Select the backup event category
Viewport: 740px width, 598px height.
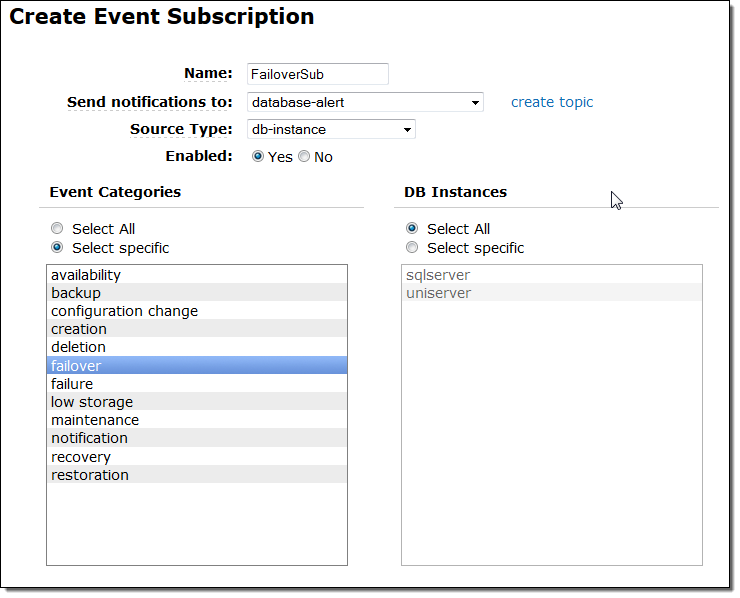(76, 293)
